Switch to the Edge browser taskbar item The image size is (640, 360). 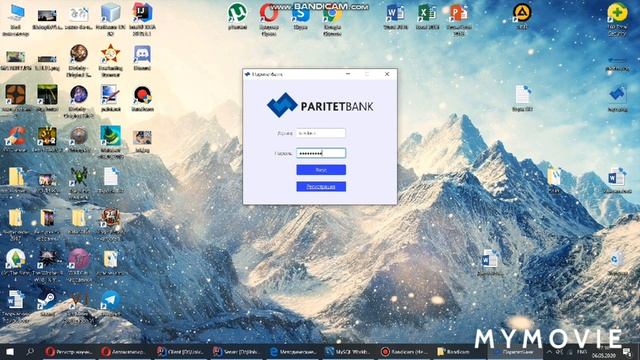click(292, 351)
